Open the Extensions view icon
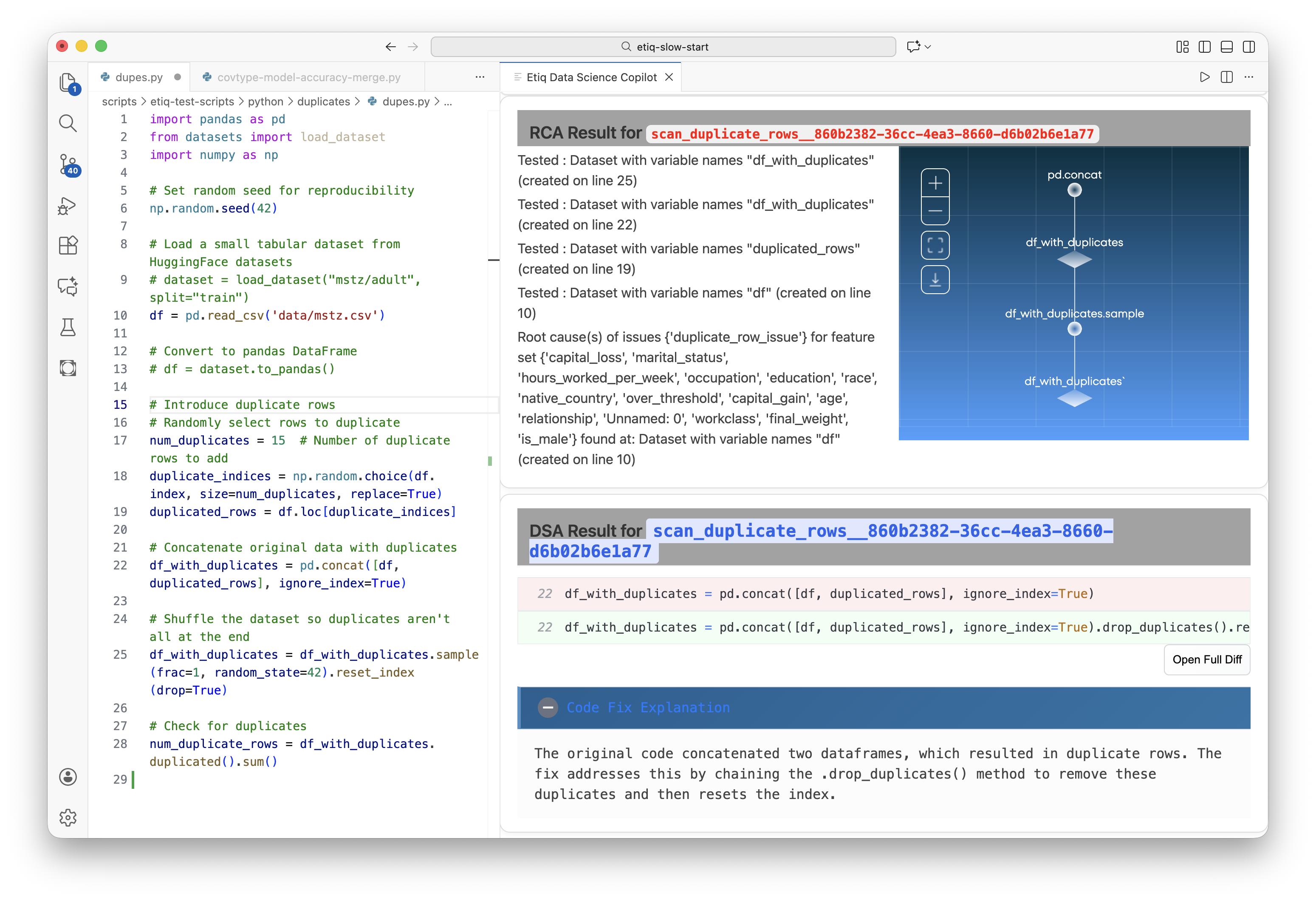 coord(68,245)
